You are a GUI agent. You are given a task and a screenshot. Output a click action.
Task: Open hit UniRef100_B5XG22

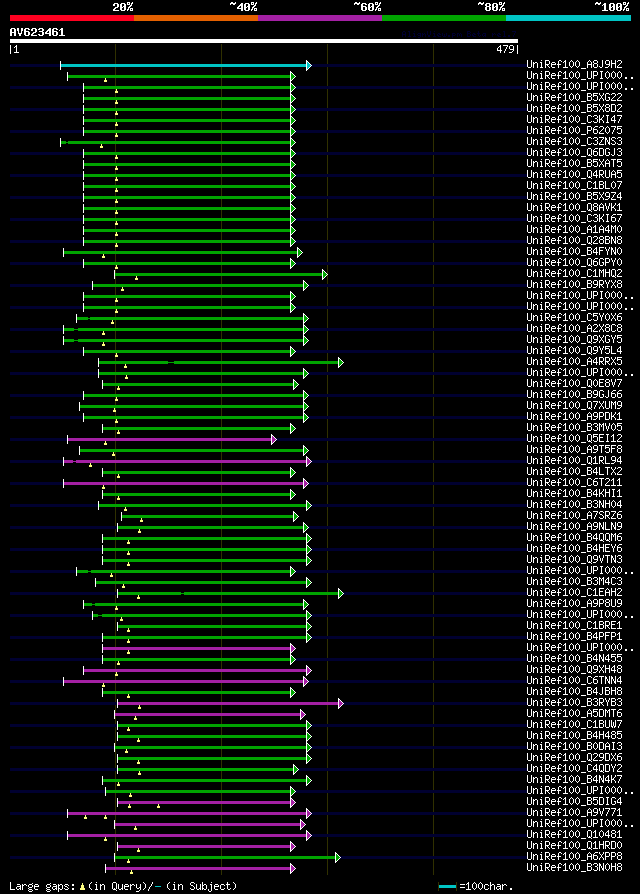(574, 97)
